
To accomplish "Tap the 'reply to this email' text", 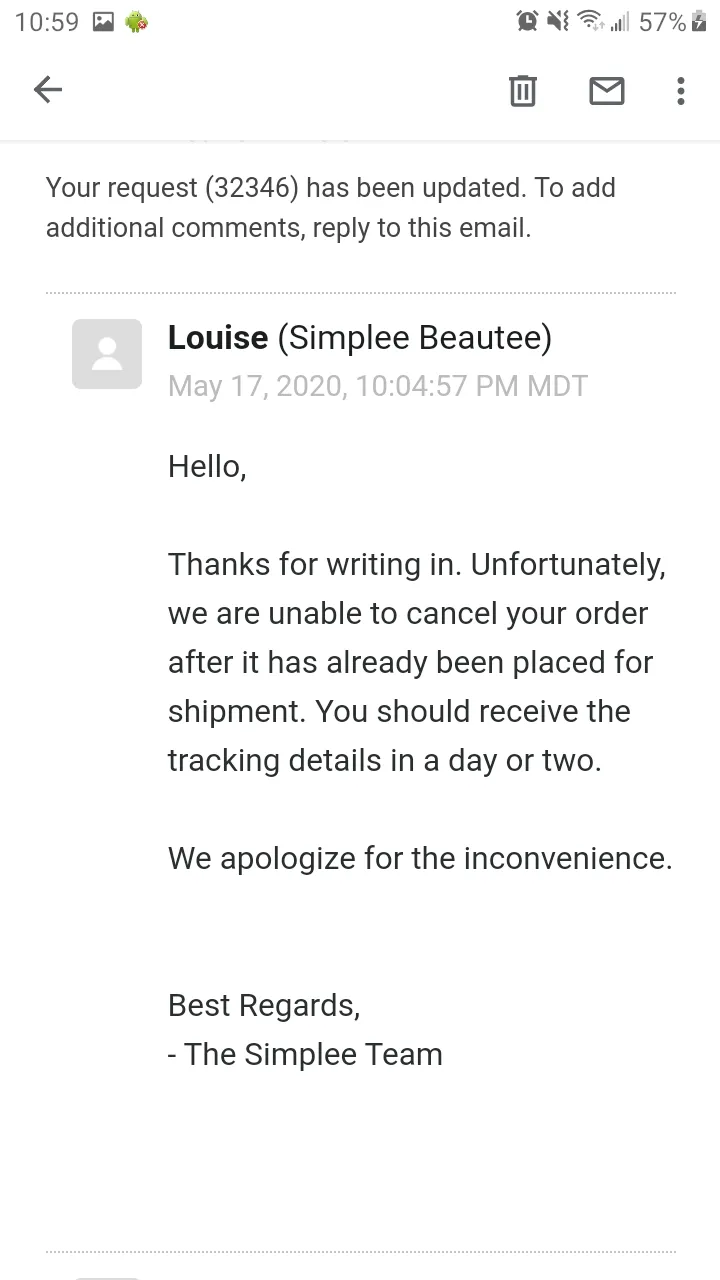I will coord(421,228).
